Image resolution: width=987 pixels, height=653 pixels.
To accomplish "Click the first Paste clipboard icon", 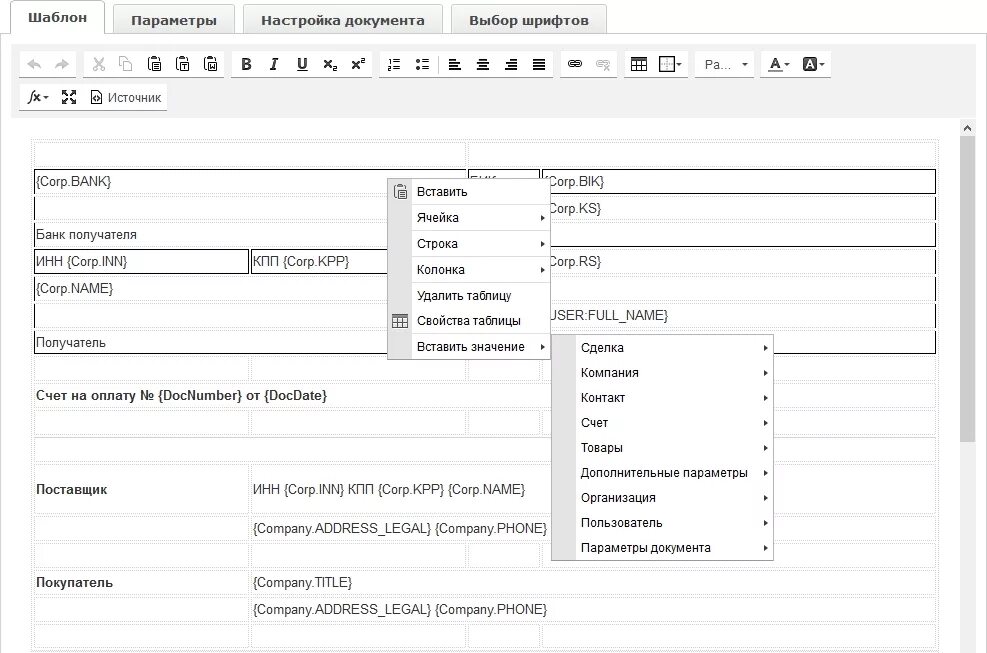I will tap(154, 64).
